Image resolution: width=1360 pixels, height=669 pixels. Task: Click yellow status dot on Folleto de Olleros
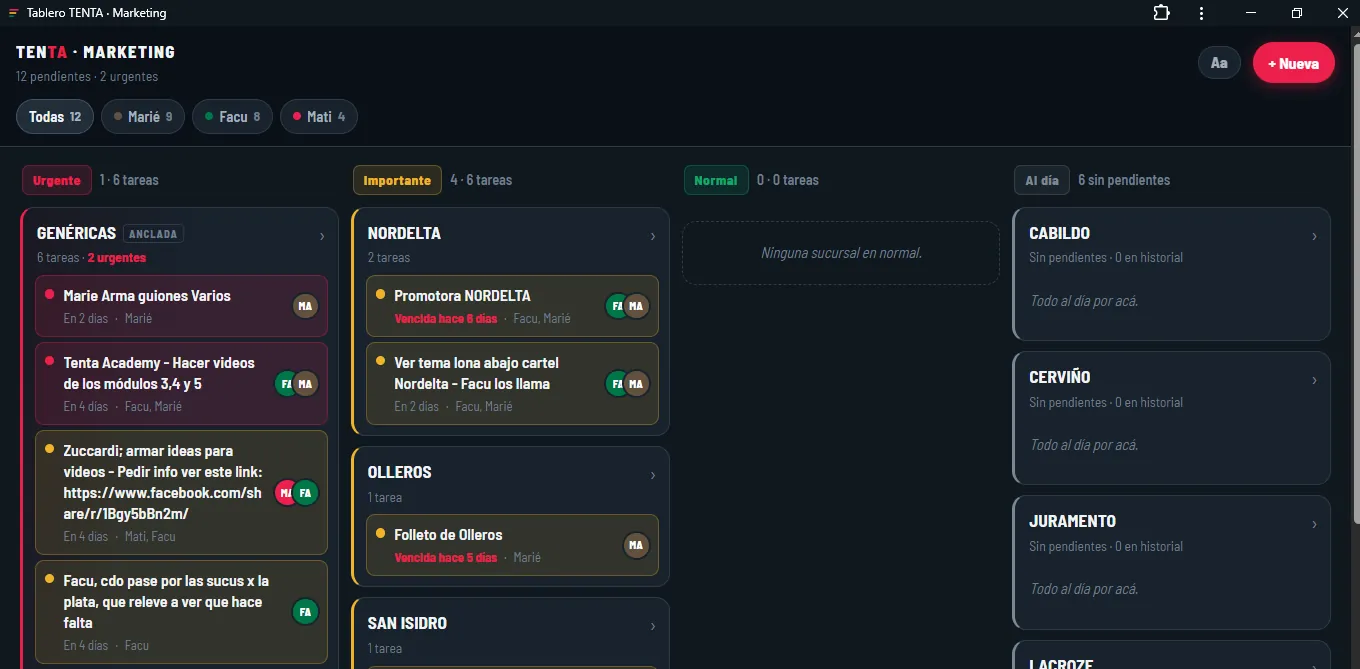380,533
